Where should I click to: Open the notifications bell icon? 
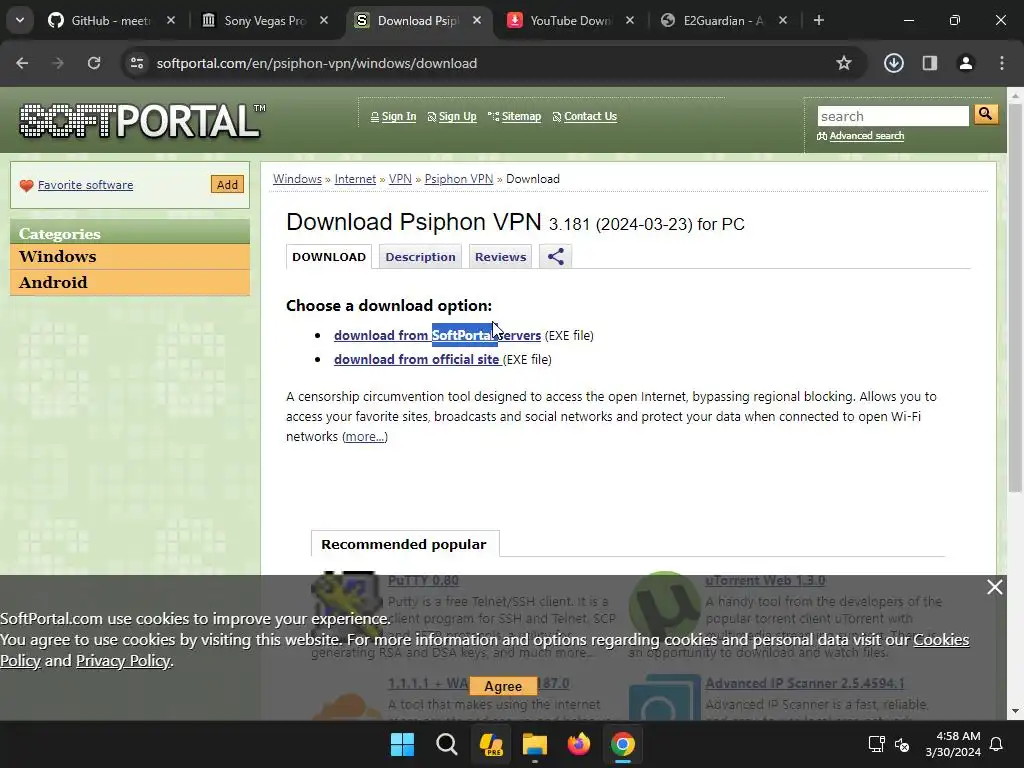(x=997, y=744)
